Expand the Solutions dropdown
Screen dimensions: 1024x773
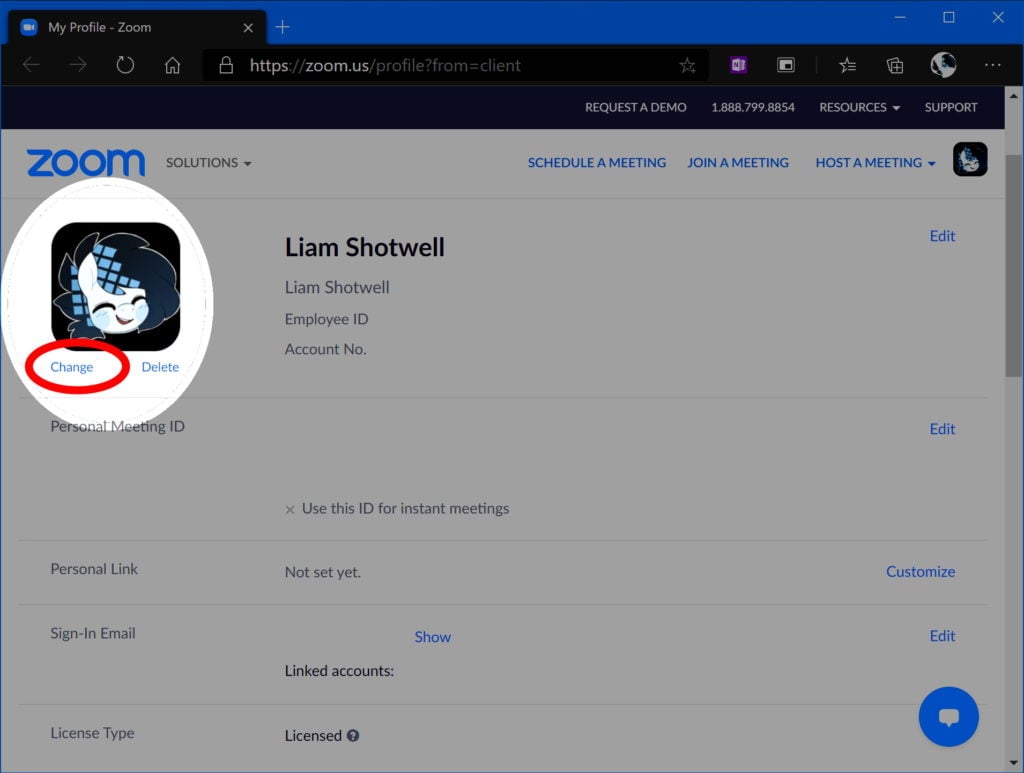point(208,163)
